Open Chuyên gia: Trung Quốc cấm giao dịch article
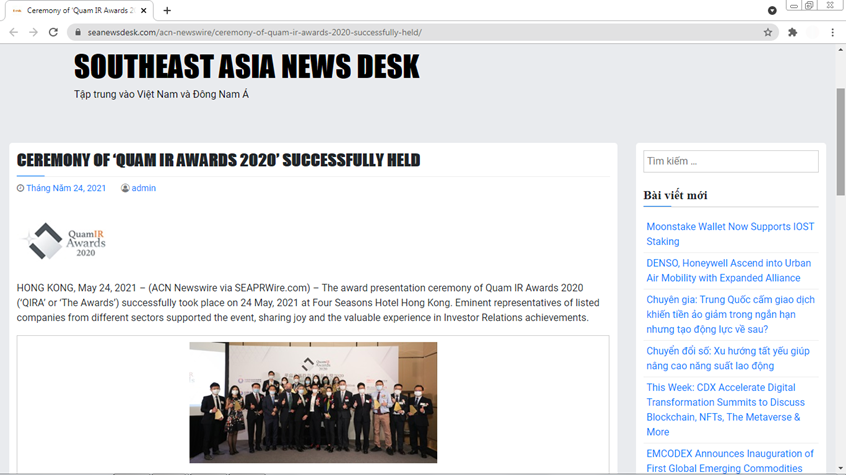The width and height of the screenshot is (846, 475). tap(731, 314)
